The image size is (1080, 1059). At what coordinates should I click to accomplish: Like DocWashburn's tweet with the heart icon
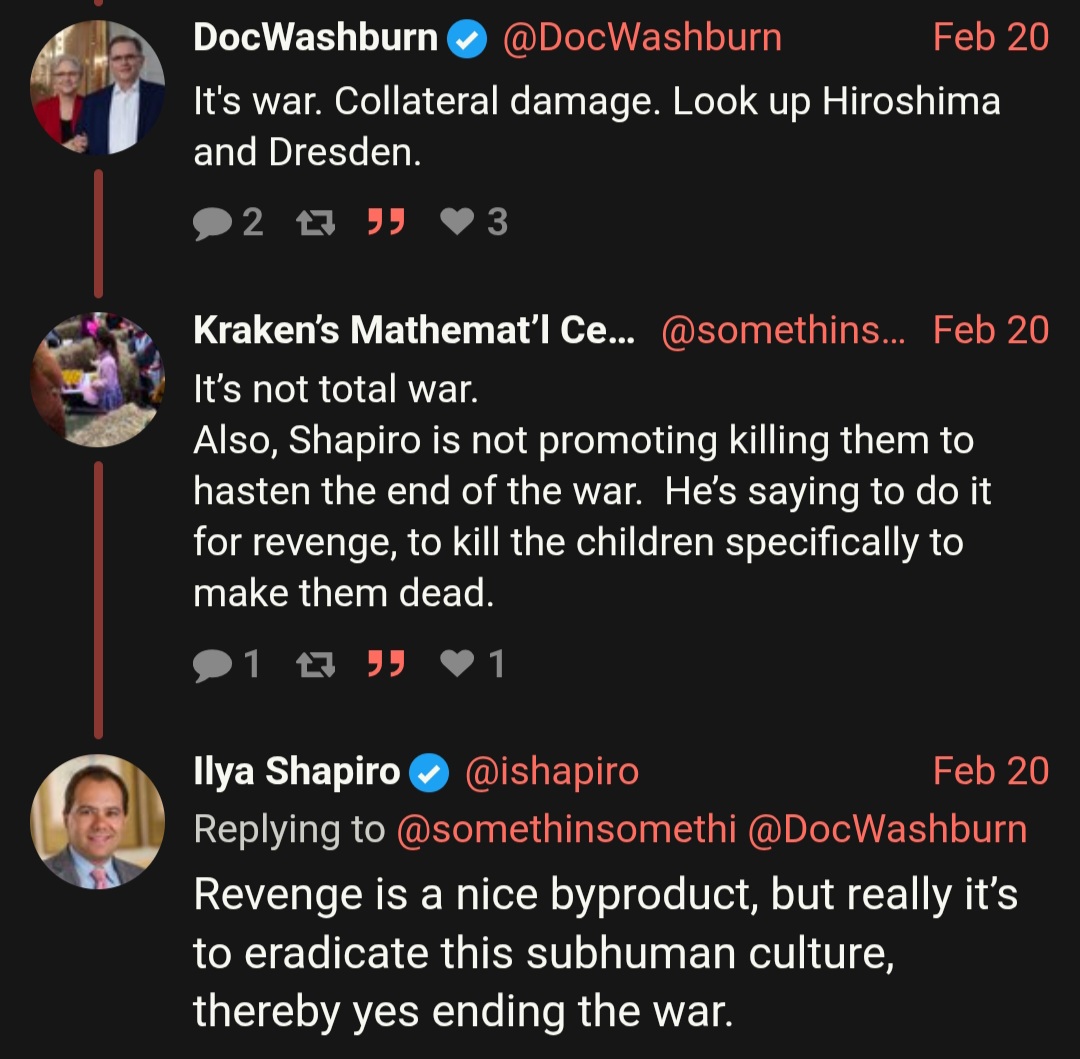[457, 222]
